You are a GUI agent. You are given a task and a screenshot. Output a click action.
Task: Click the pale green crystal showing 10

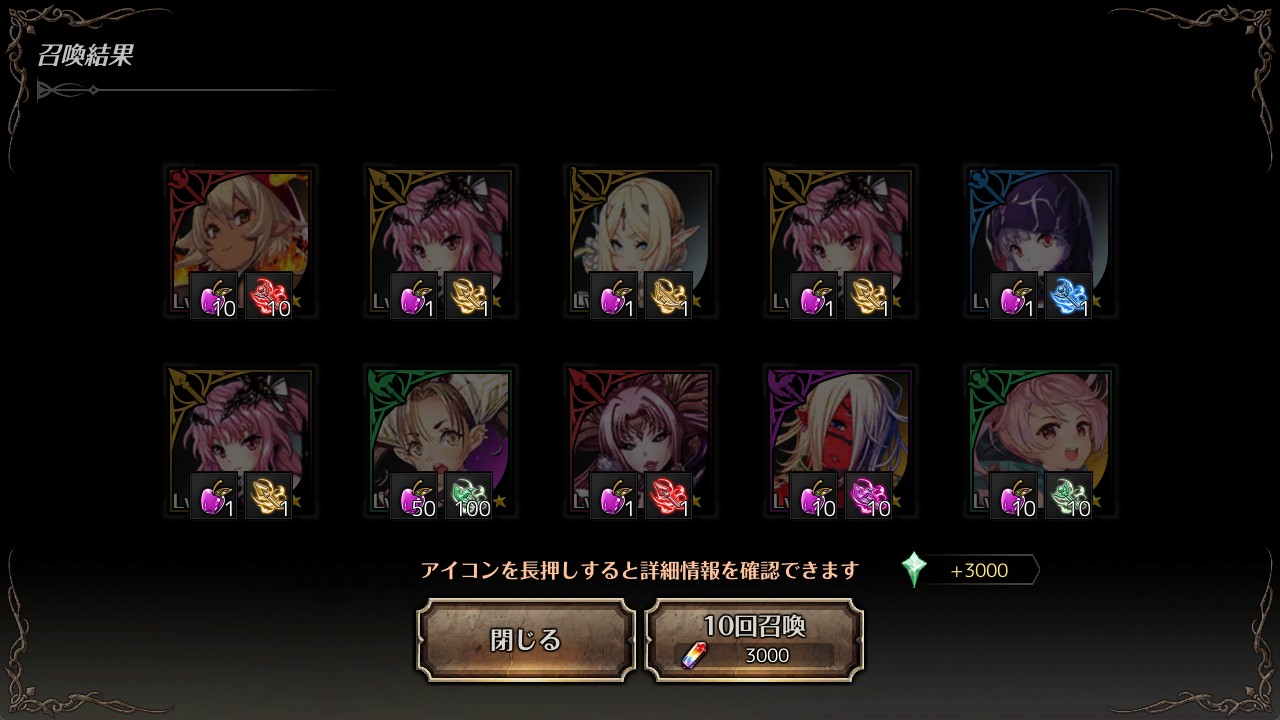1068,496
